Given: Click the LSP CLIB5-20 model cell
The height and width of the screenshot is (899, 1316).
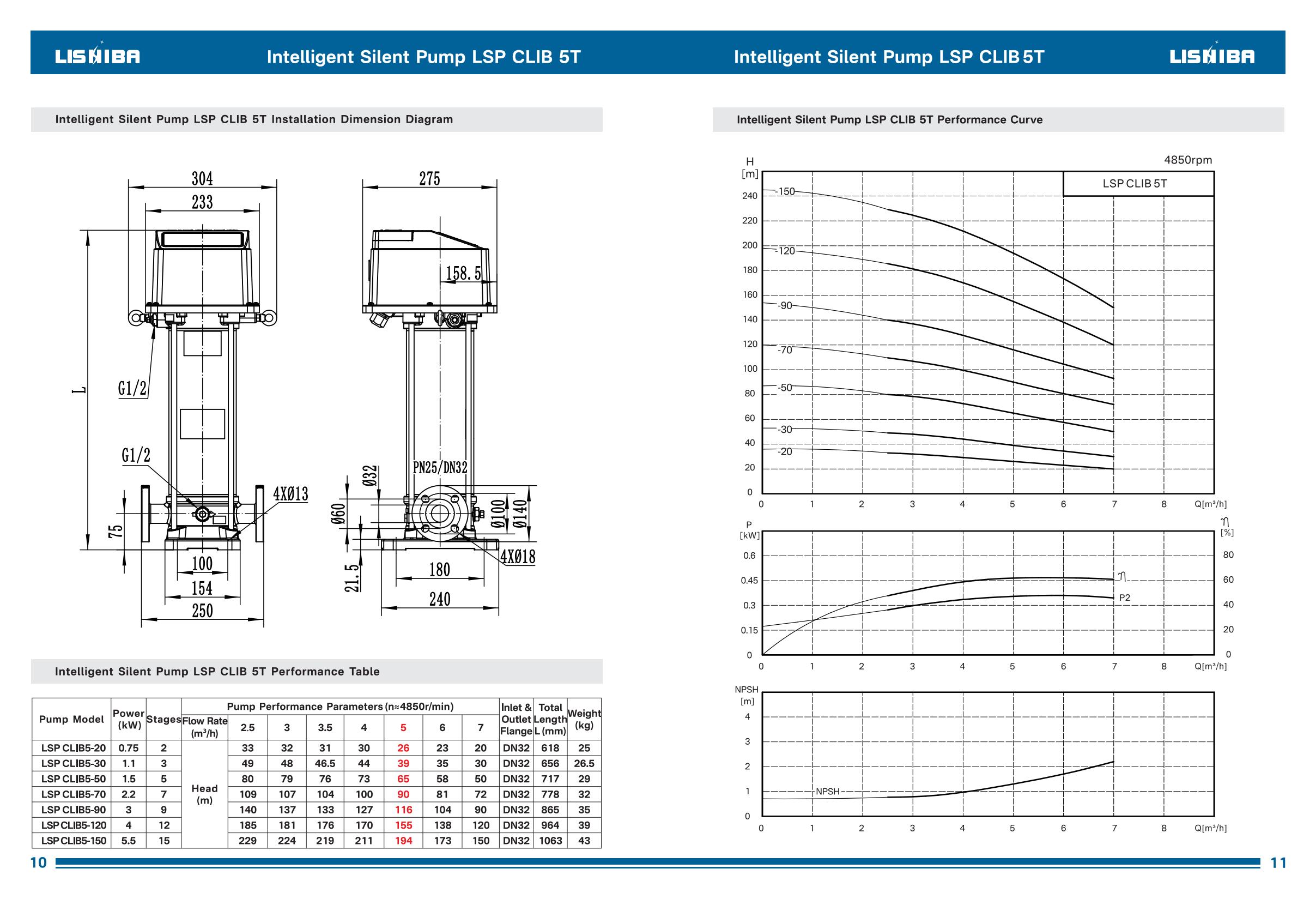Looking at the screenshot, I should pyautogui.click(x=74, y=748).
